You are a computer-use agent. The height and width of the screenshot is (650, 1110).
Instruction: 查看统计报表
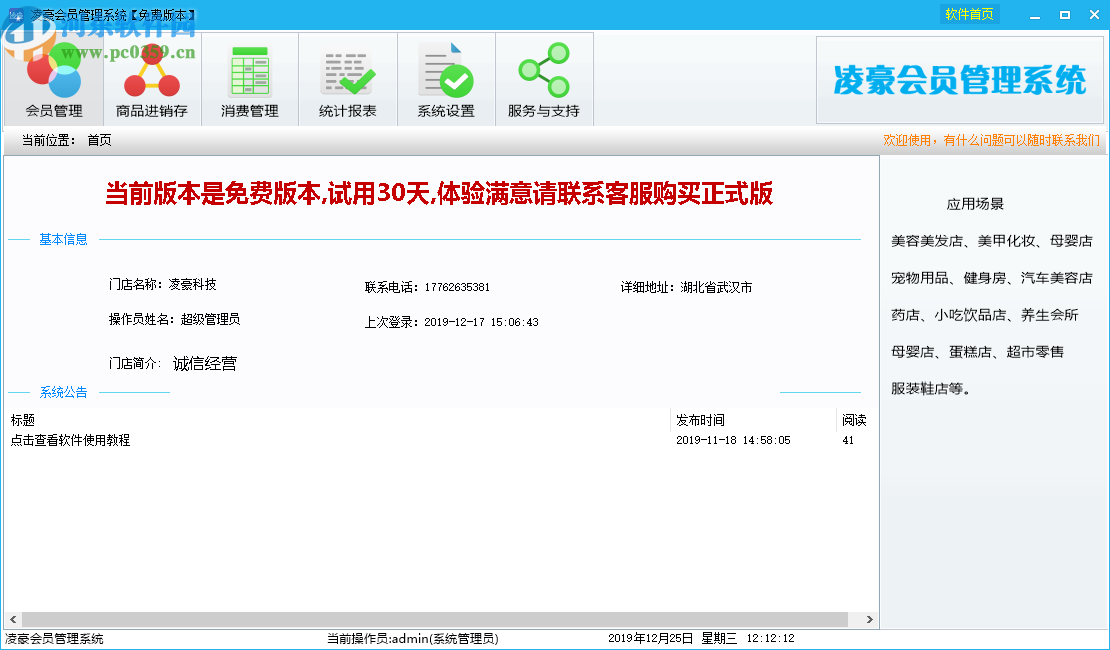(347, 78)
